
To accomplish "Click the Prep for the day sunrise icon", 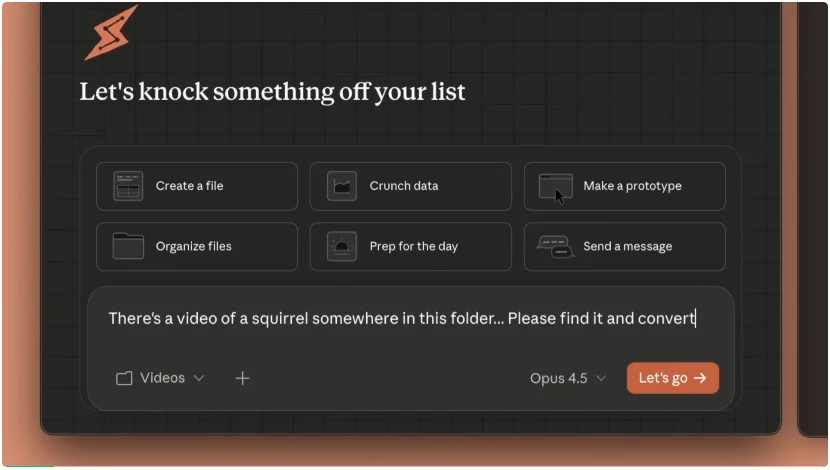I will tap(342, 246).
